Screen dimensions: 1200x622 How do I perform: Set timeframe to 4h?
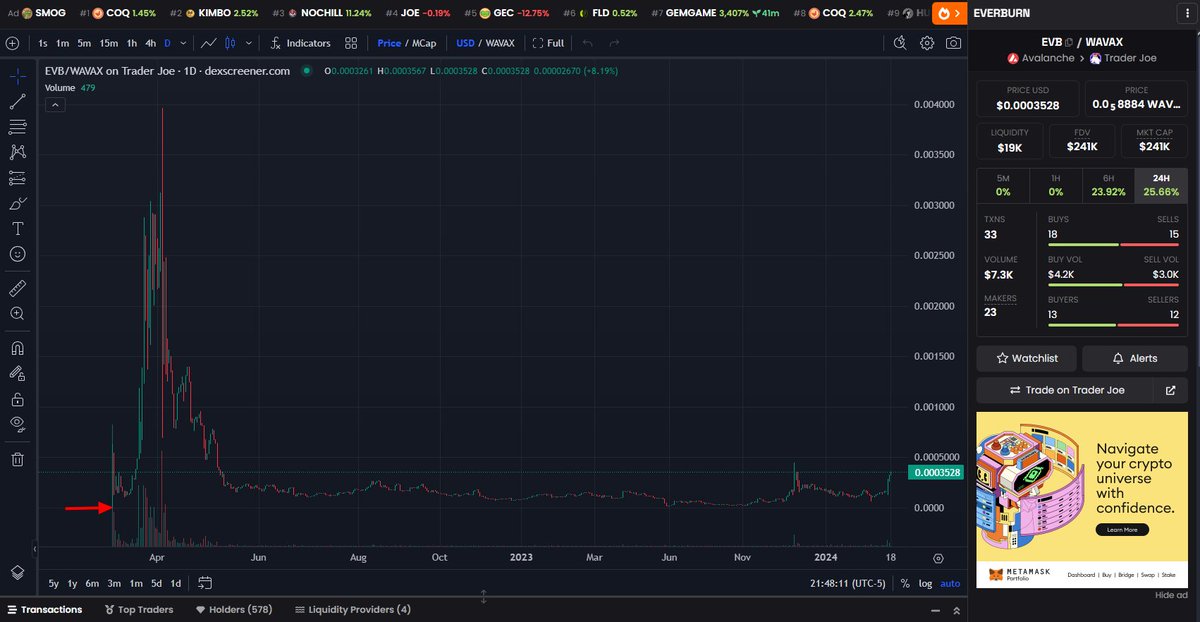[x=150, y=43]
